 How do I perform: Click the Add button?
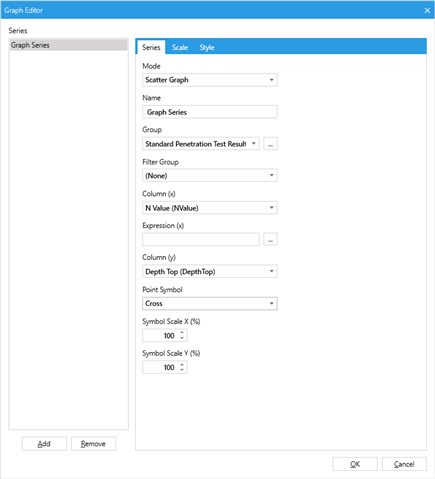44,444
